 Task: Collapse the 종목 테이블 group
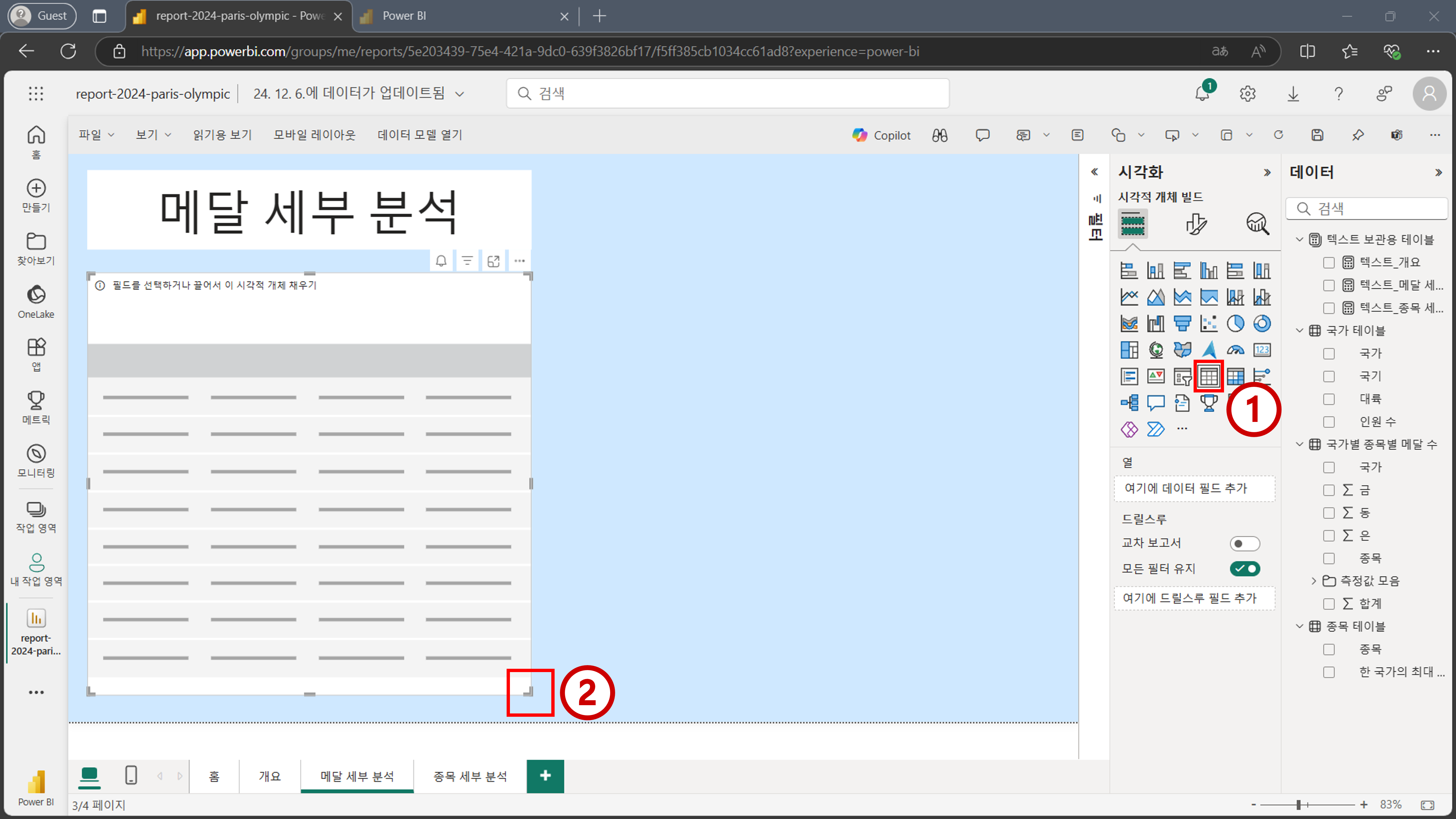pos(1299,626)
